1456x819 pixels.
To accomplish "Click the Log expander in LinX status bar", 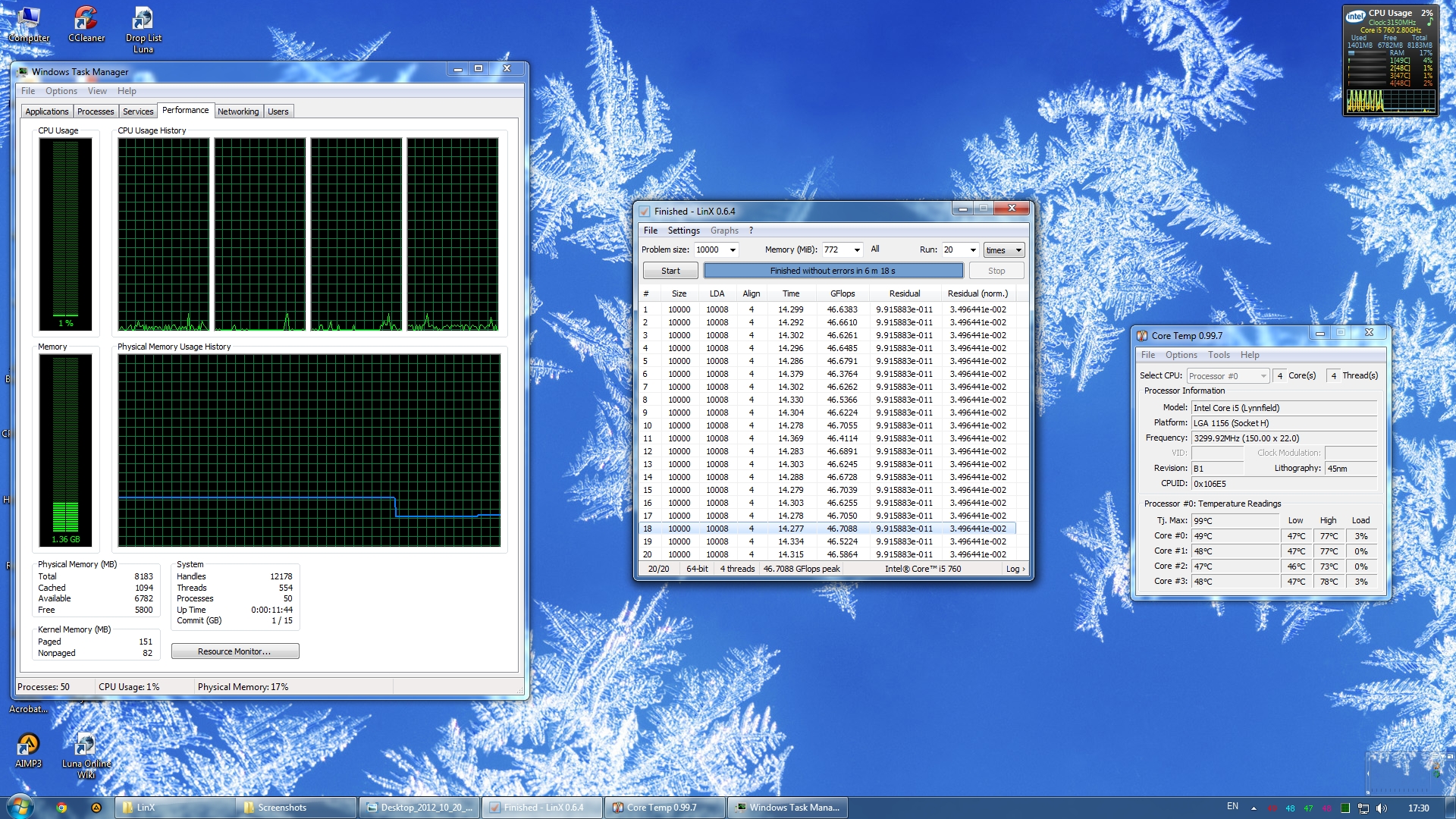I will pos(1015,569).
